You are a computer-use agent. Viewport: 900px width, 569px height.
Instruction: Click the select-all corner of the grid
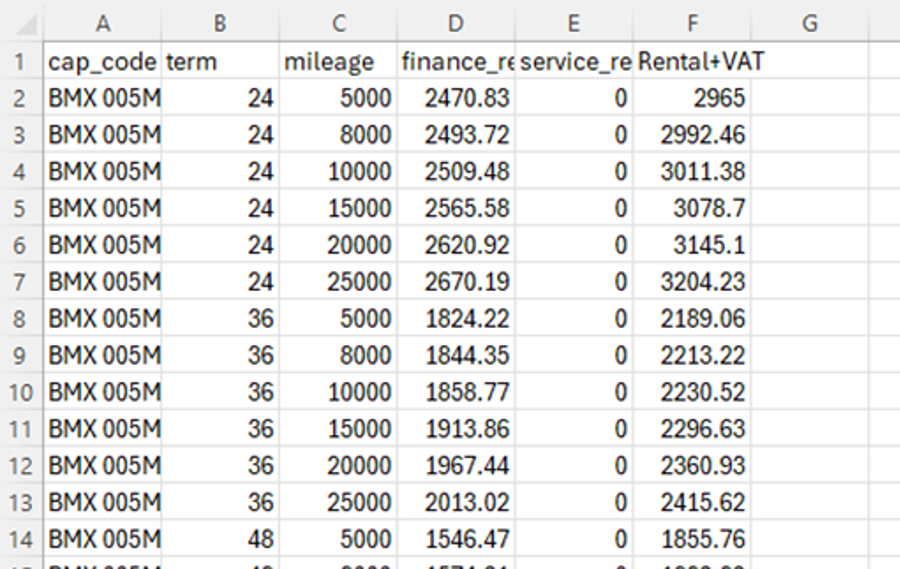point(20,23)
